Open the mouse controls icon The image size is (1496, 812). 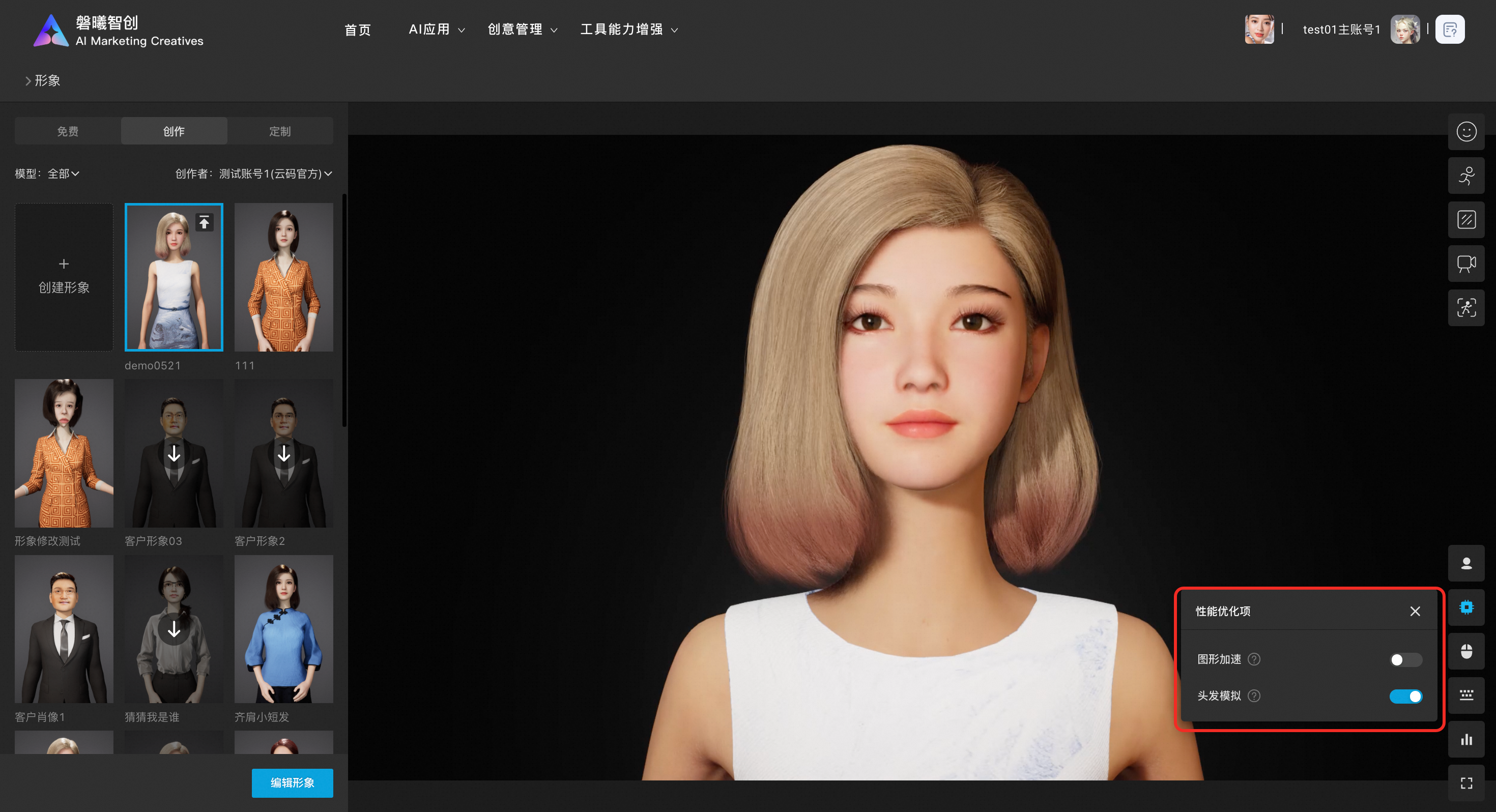click(x=1466, y=652)
